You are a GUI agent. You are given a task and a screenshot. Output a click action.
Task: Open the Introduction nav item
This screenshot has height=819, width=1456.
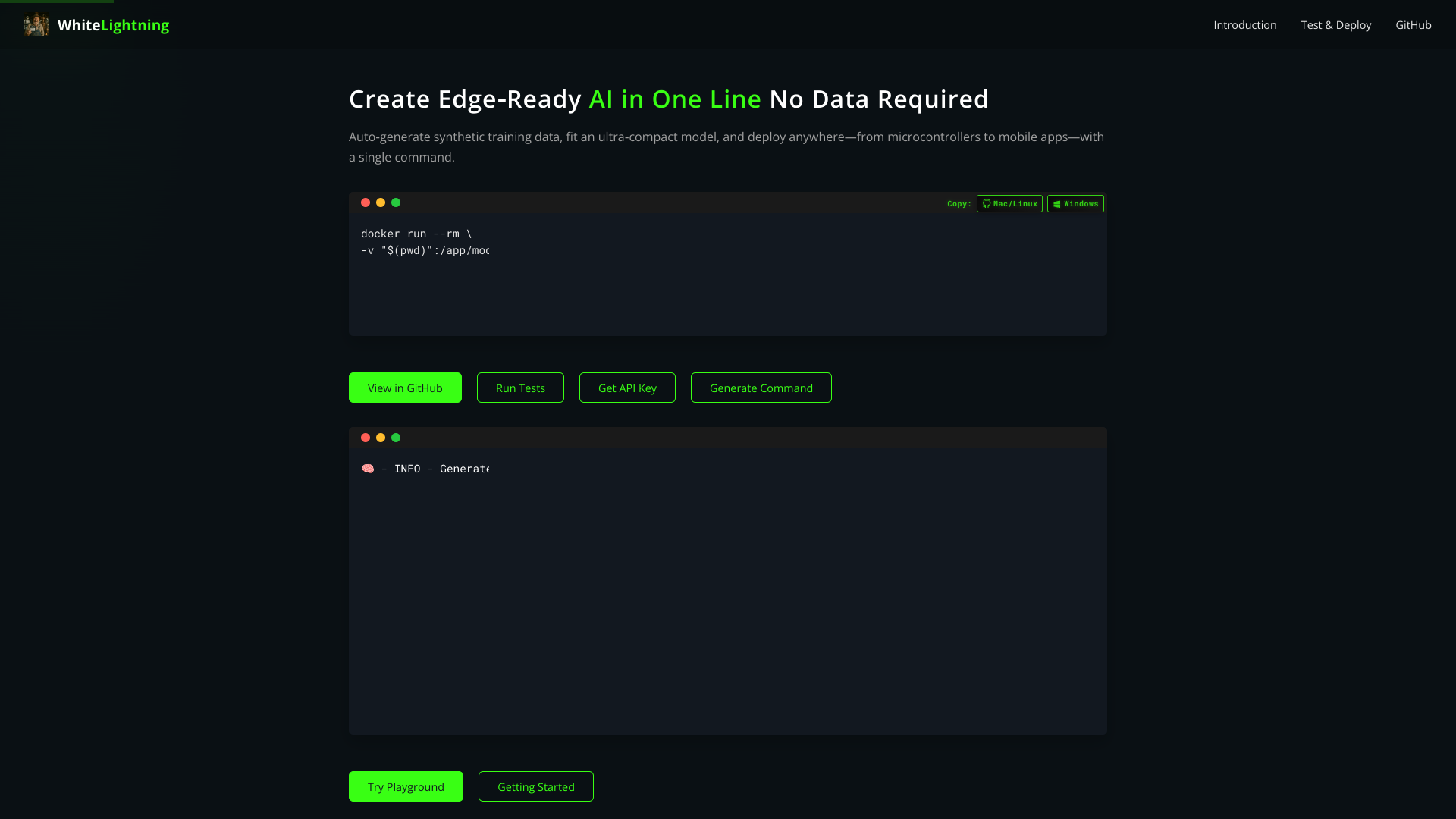pyautogui.click(x=1244, y=25)
